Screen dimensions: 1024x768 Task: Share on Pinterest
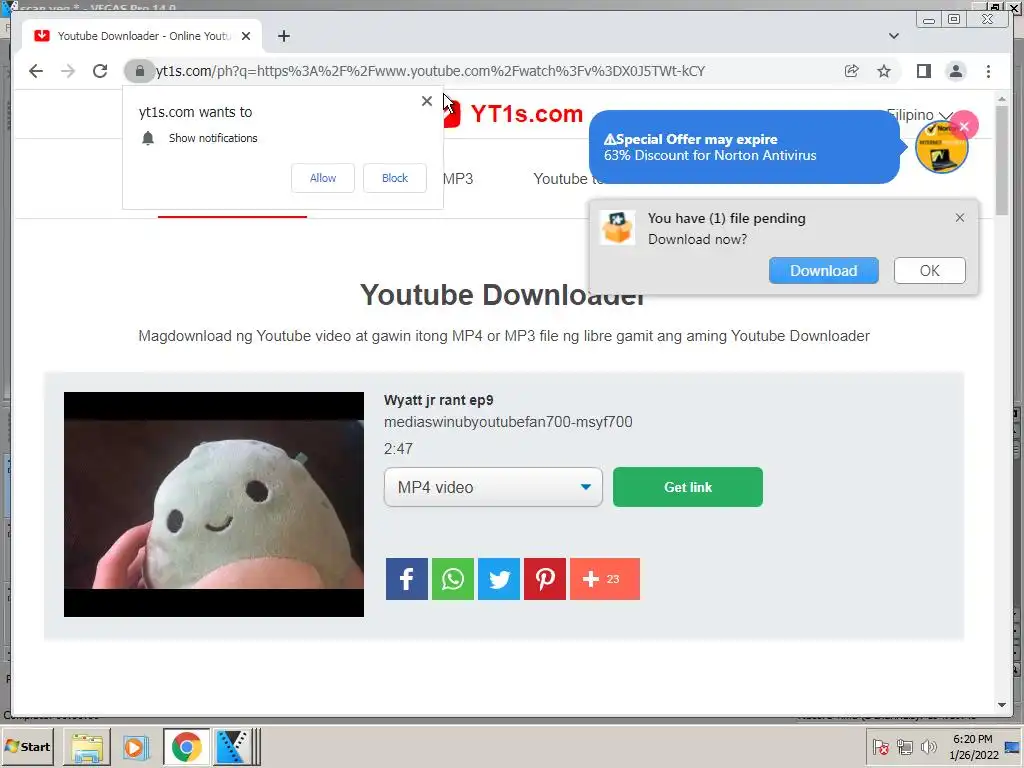pyautogui.click(x=545, y=579)
